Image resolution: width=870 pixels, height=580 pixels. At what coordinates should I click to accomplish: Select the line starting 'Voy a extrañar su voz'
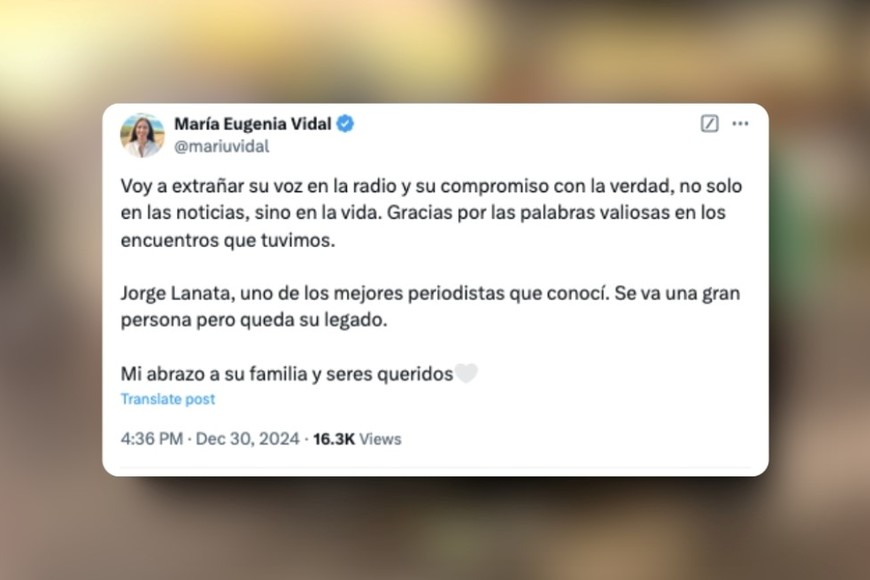(431, 186)
